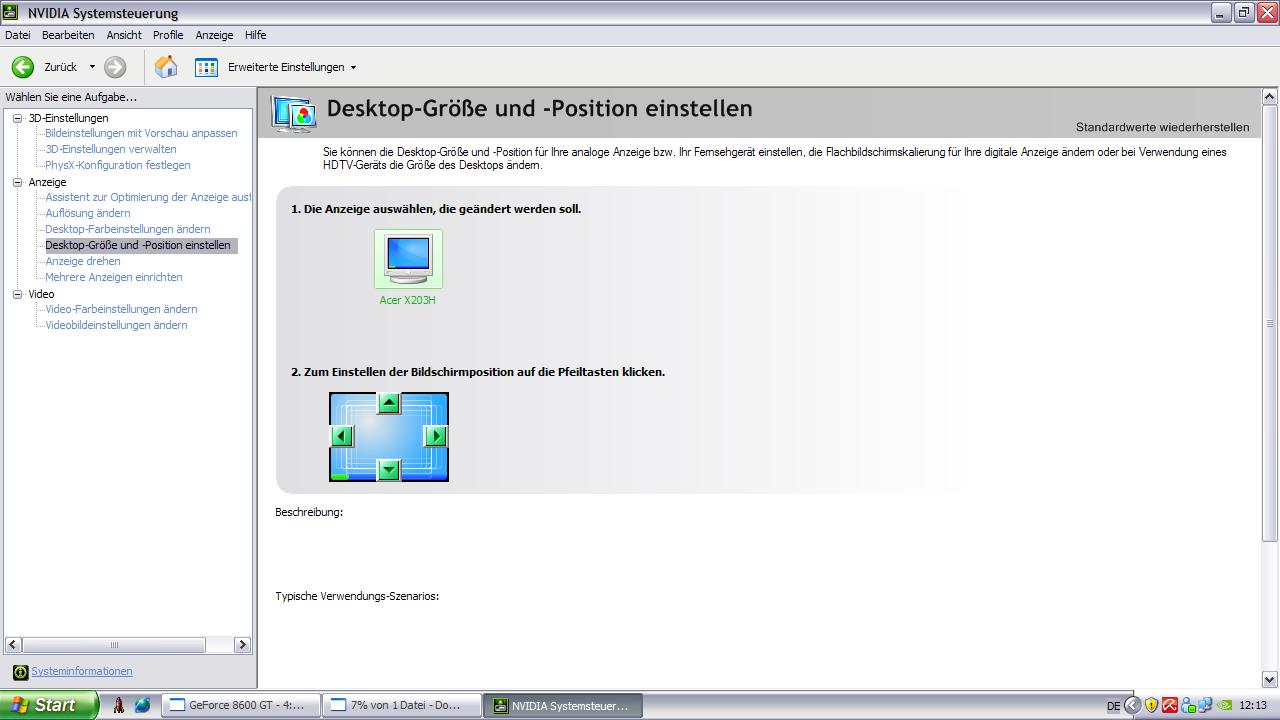
Task: Collapse the Anzeige tree node
Action: pyautogui.click(x=17, y=182)
